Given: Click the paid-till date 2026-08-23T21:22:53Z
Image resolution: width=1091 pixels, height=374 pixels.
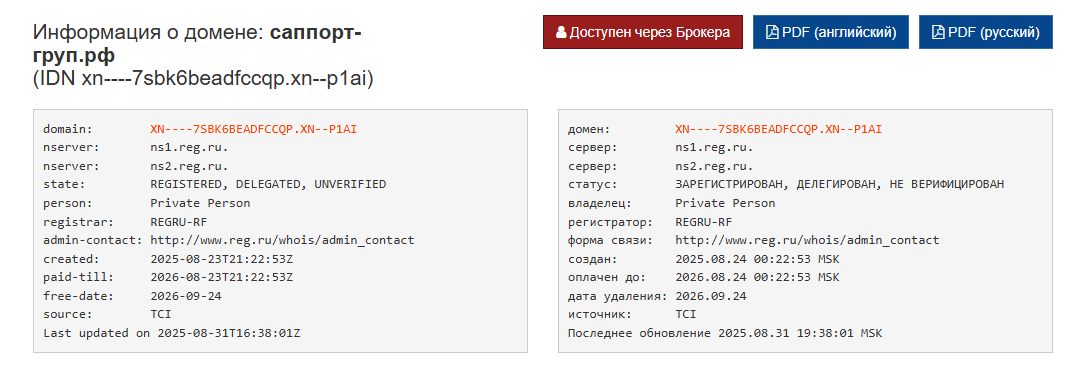Looking at the screenshot, I should (x=221, y=277).
